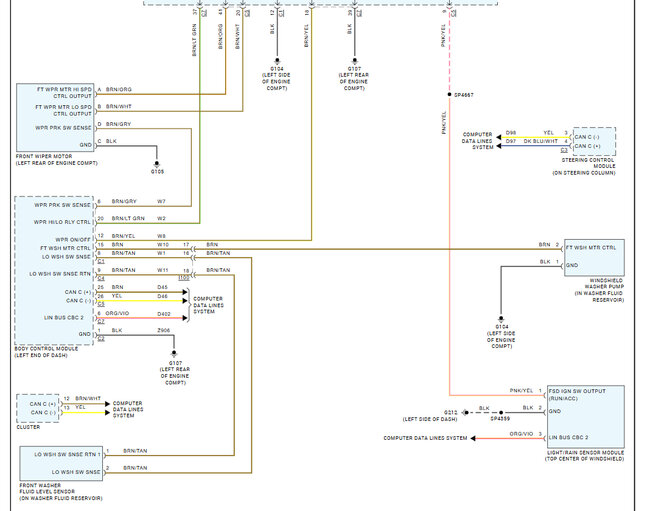The height and width of the screenshot is (511, 650).
Task: Click the BODY CONTROL MODULE label
Action: [46, 349]
